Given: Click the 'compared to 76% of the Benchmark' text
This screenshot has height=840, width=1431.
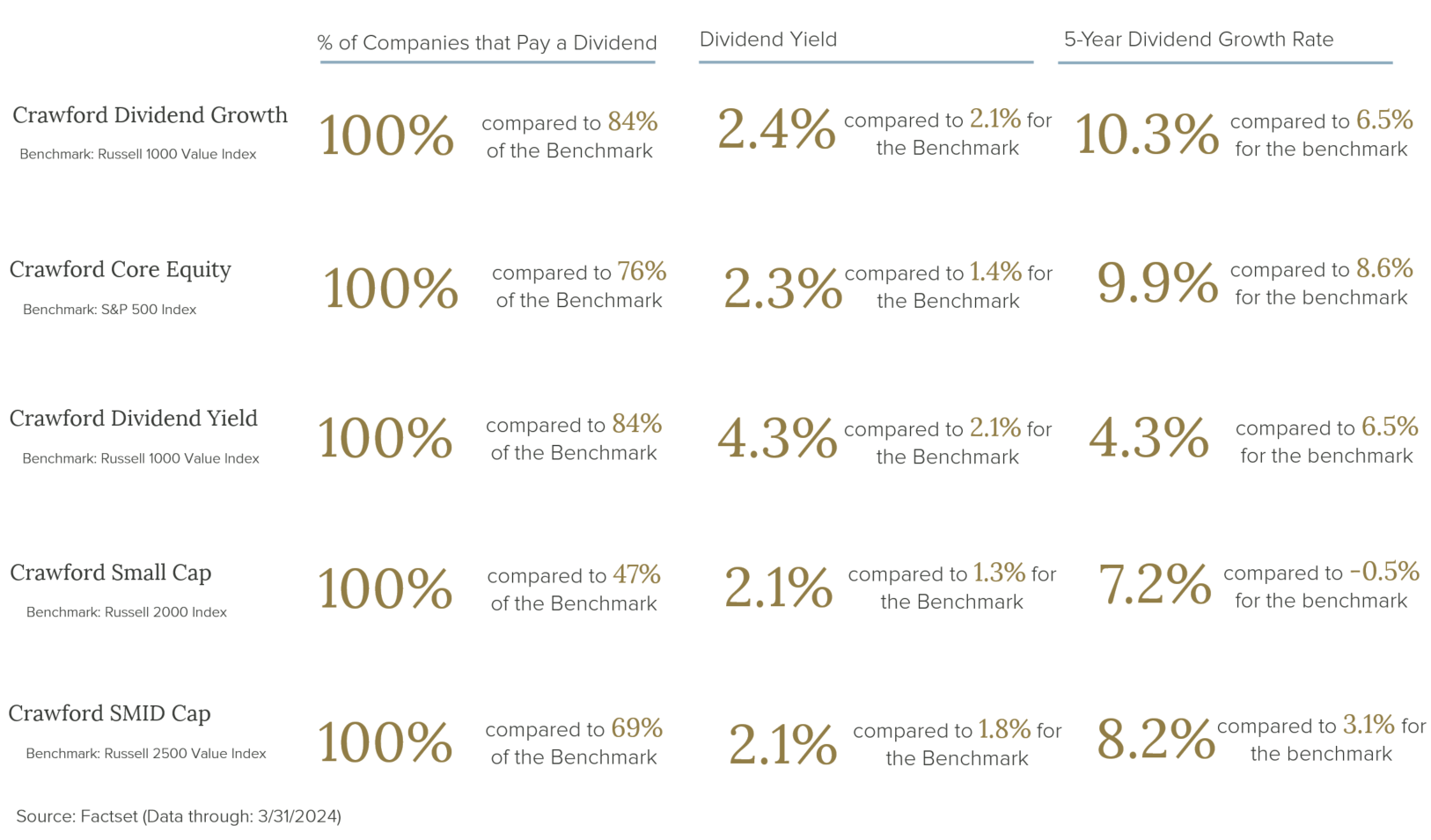Looking at the screenshot, I should tap(578, 286).
